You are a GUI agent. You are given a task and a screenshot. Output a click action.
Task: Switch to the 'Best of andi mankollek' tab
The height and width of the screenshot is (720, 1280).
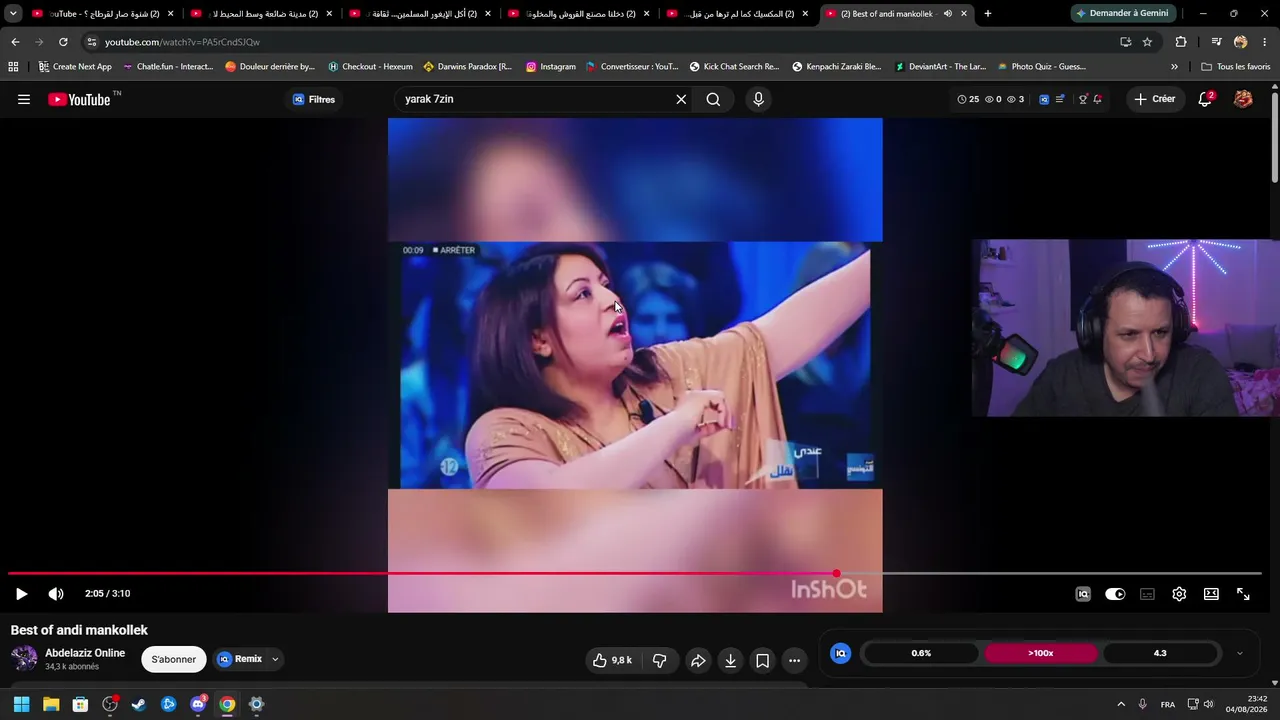tap(885, 14)
